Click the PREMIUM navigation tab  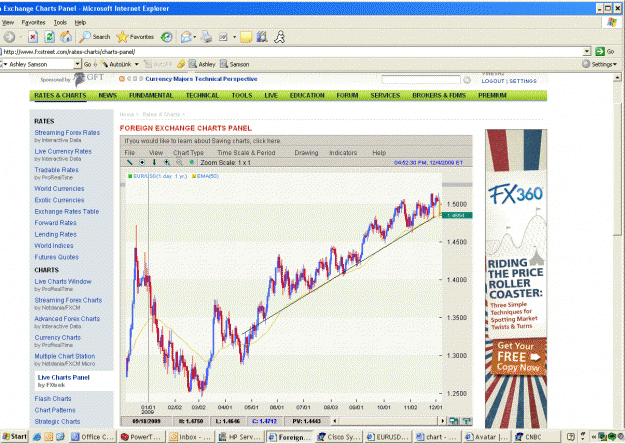click(x=492, y=95)
